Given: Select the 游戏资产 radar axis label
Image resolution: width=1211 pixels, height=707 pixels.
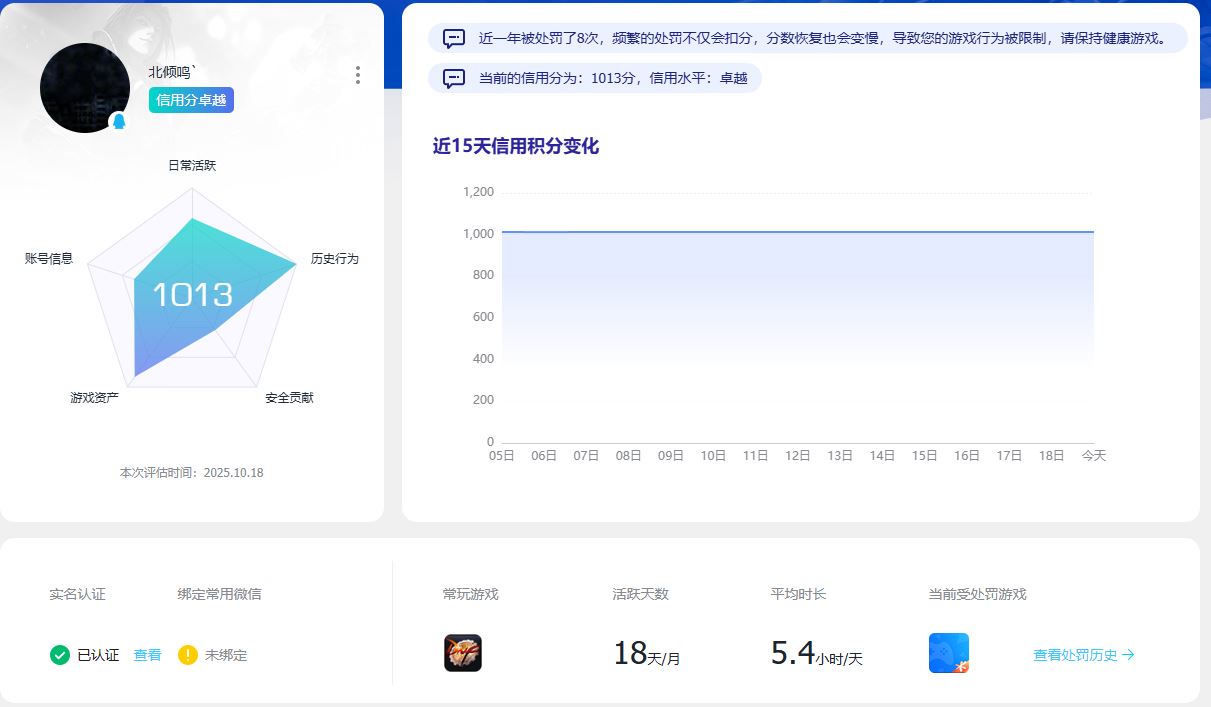Looking at the screenshot, I should [95, 398].
